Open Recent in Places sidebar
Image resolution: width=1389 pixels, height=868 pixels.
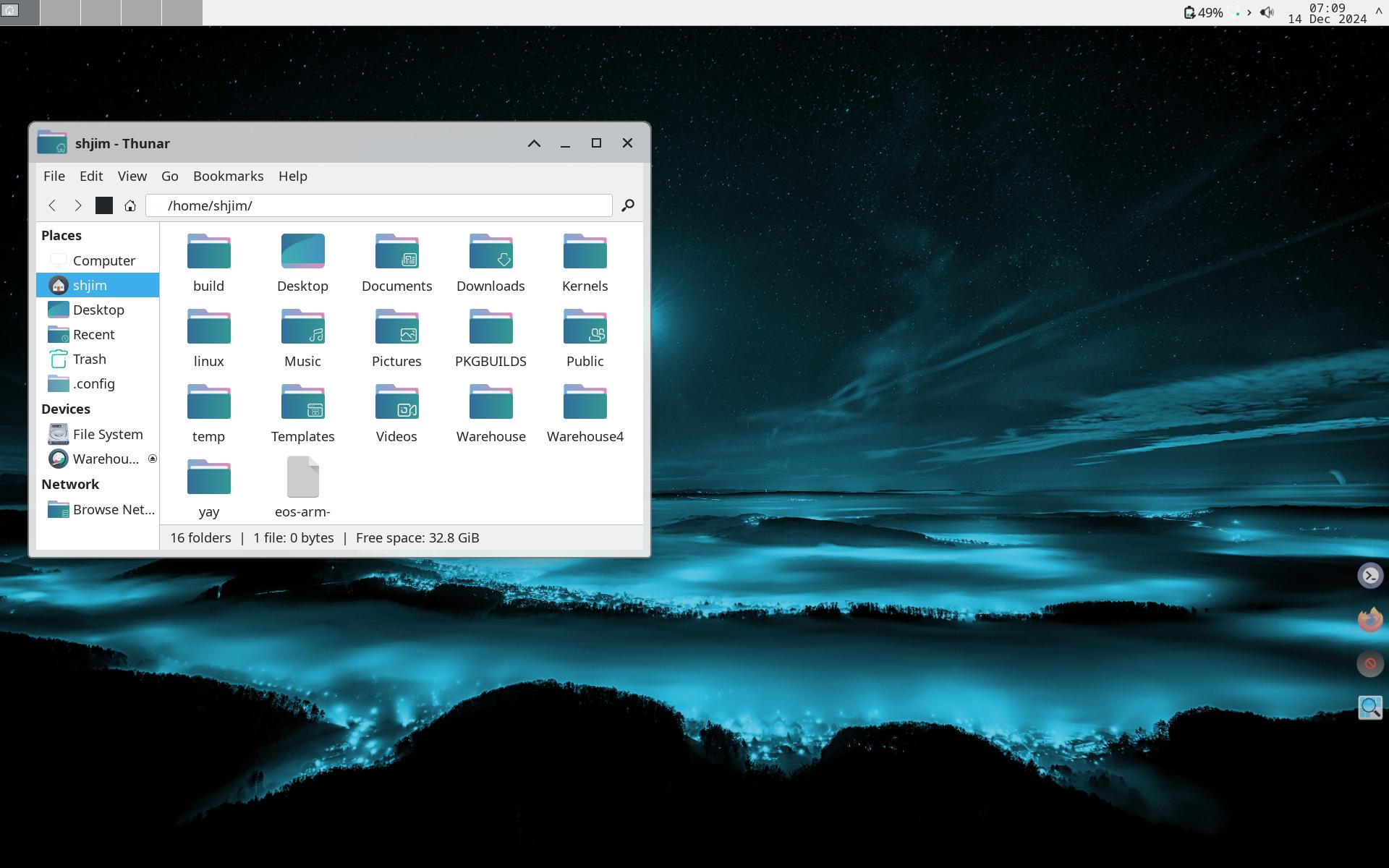coord(98,334)
